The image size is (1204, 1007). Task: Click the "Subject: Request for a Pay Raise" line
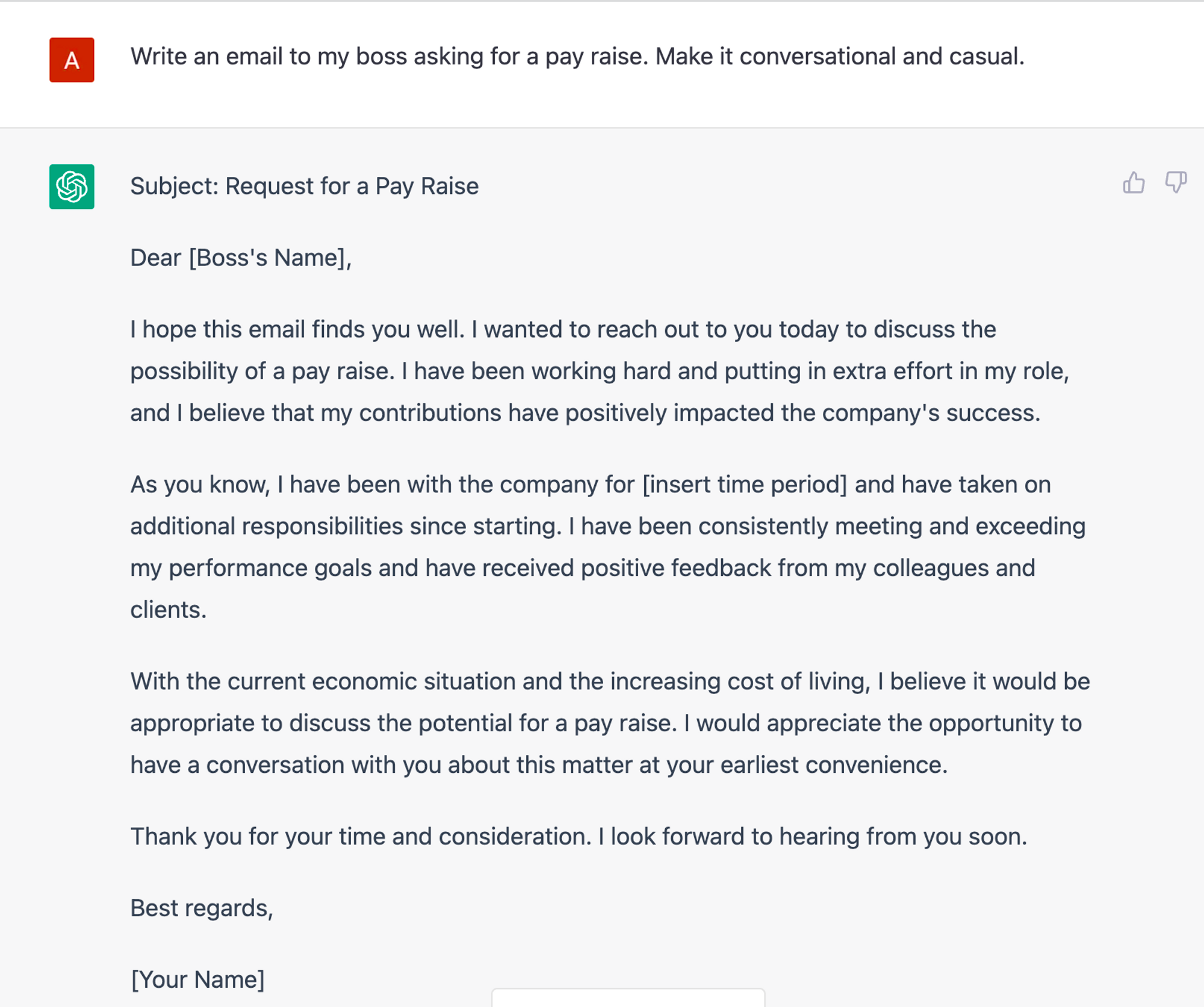pyautogui.click(x=304, y=187)
